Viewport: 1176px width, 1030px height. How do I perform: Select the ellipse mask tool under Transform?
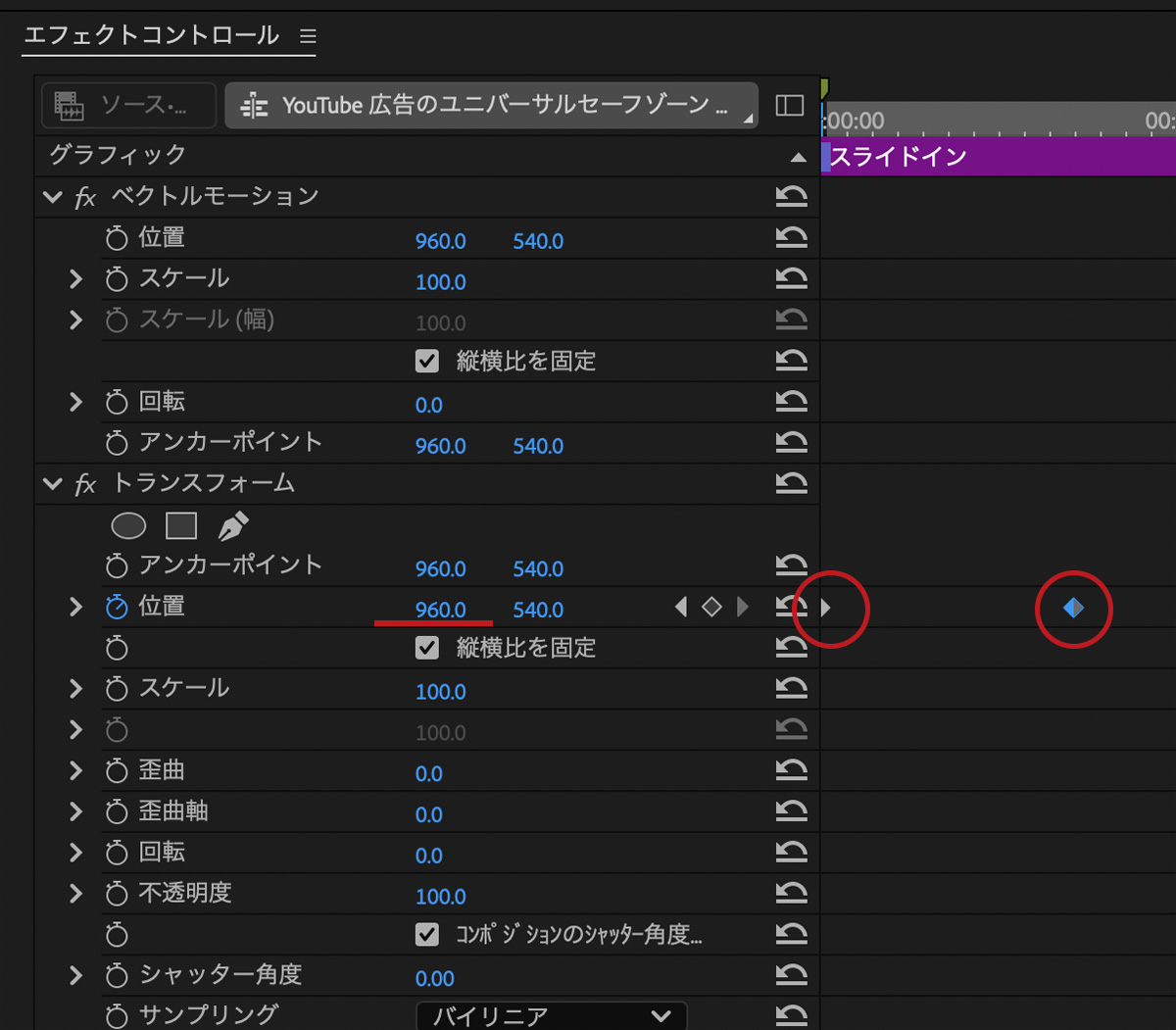(128, 526)
